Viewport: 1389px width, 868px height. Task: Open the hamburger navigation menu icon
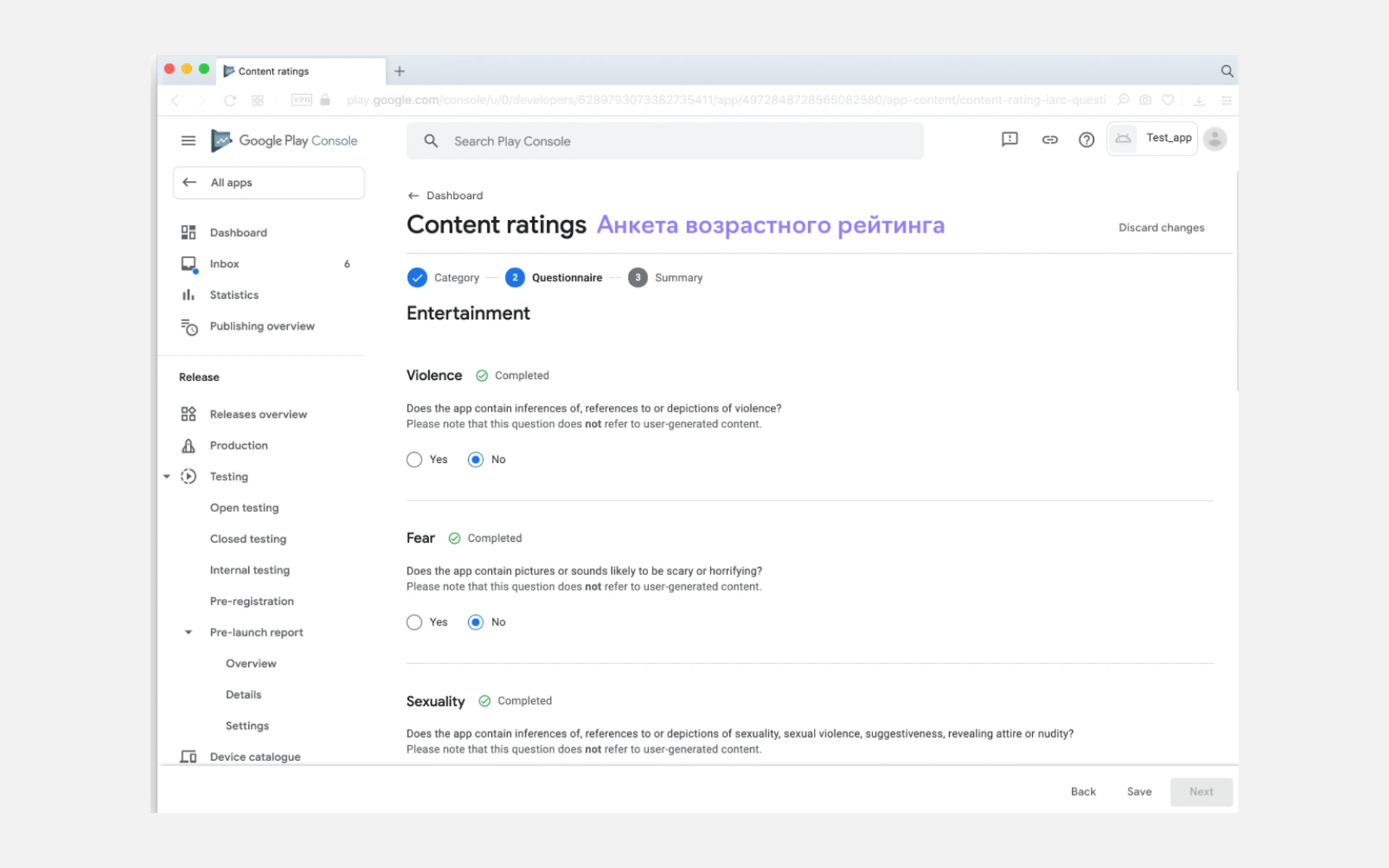point(188,140)
